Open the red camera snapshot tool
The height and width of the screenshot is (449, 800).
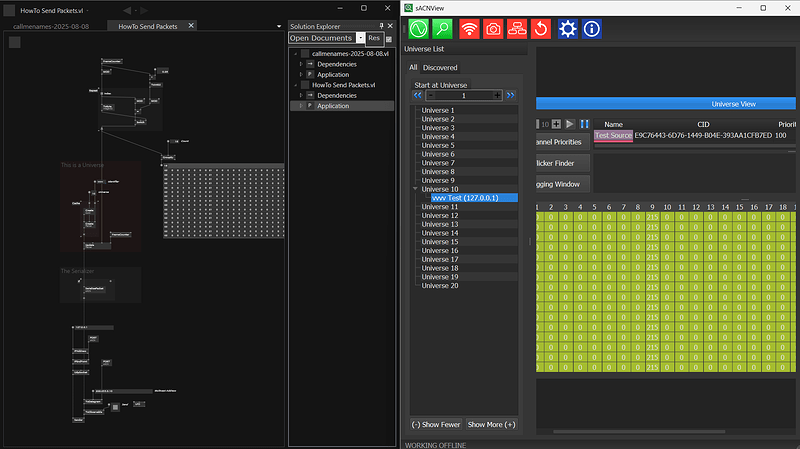point(493,29)
